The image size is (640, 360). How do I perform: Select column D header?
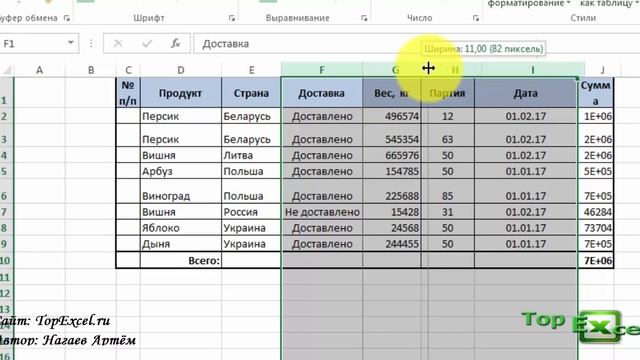click(181, 70)
